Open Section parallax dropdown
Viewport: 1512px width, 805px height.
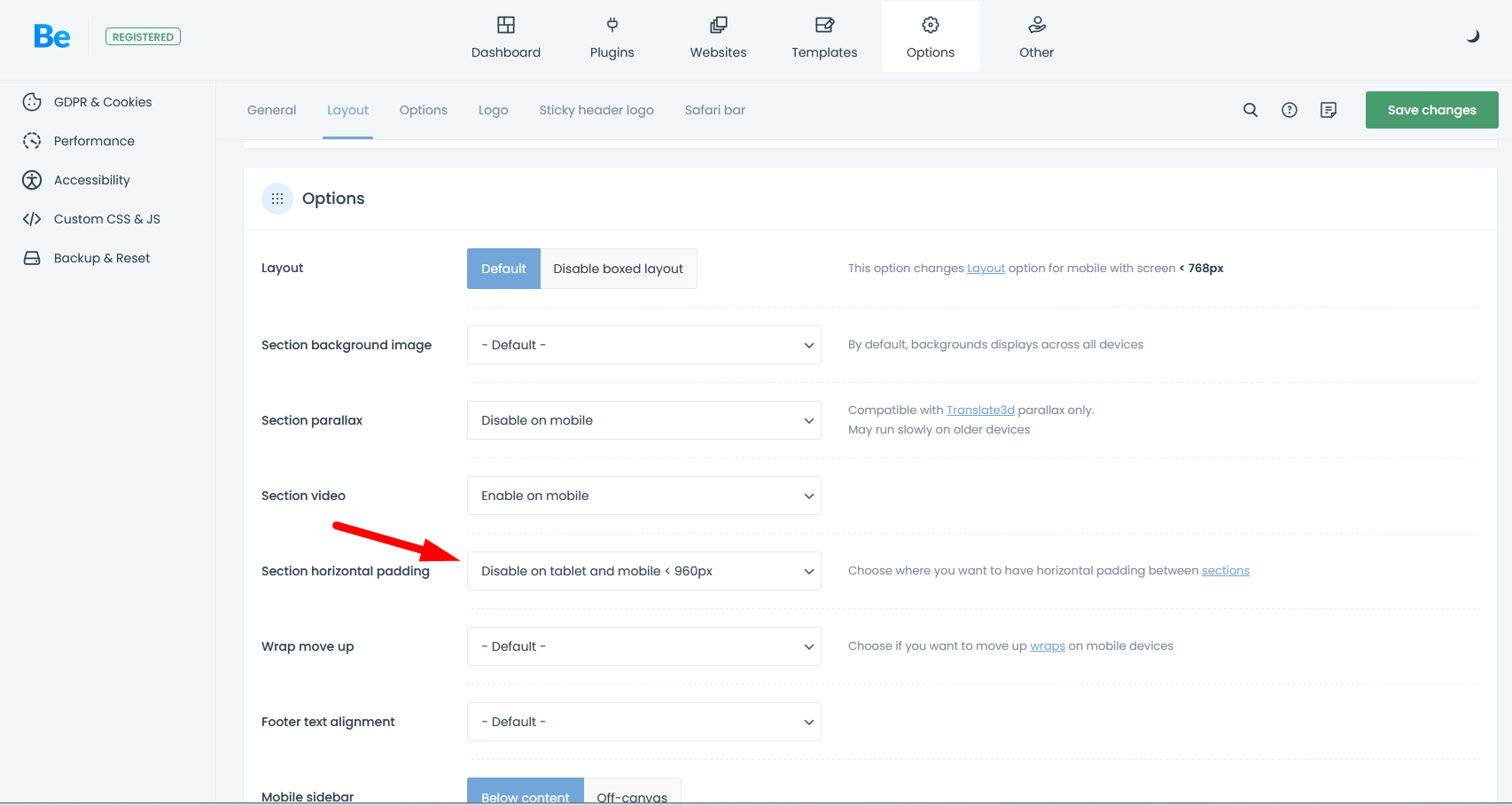point(644,420)
